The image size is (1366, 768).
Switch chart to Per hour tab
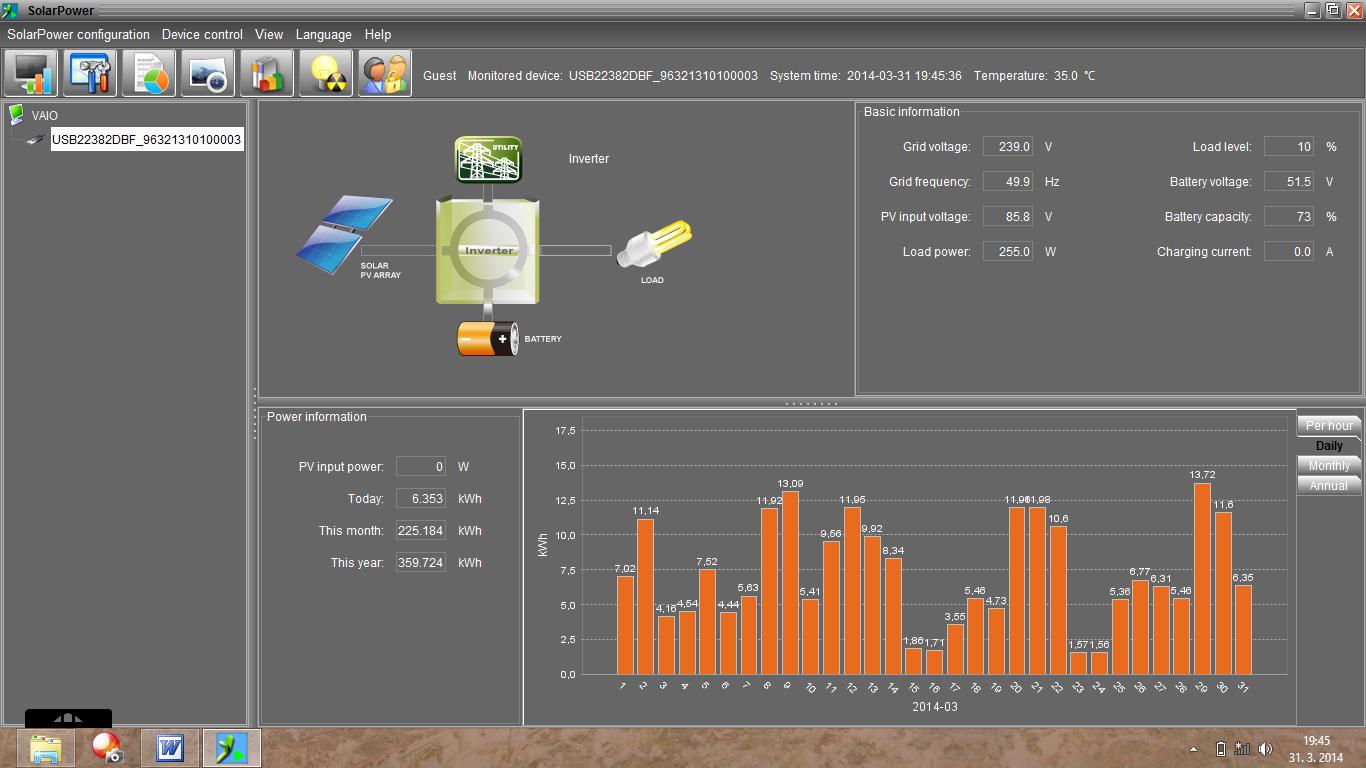pos(1328,425)
